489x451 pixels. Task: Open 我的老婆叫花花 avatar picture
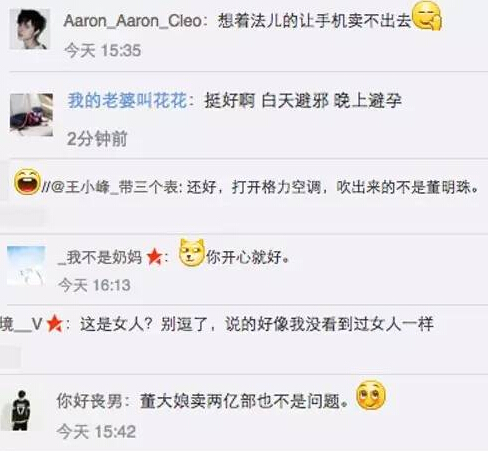[x=31, y=115]
